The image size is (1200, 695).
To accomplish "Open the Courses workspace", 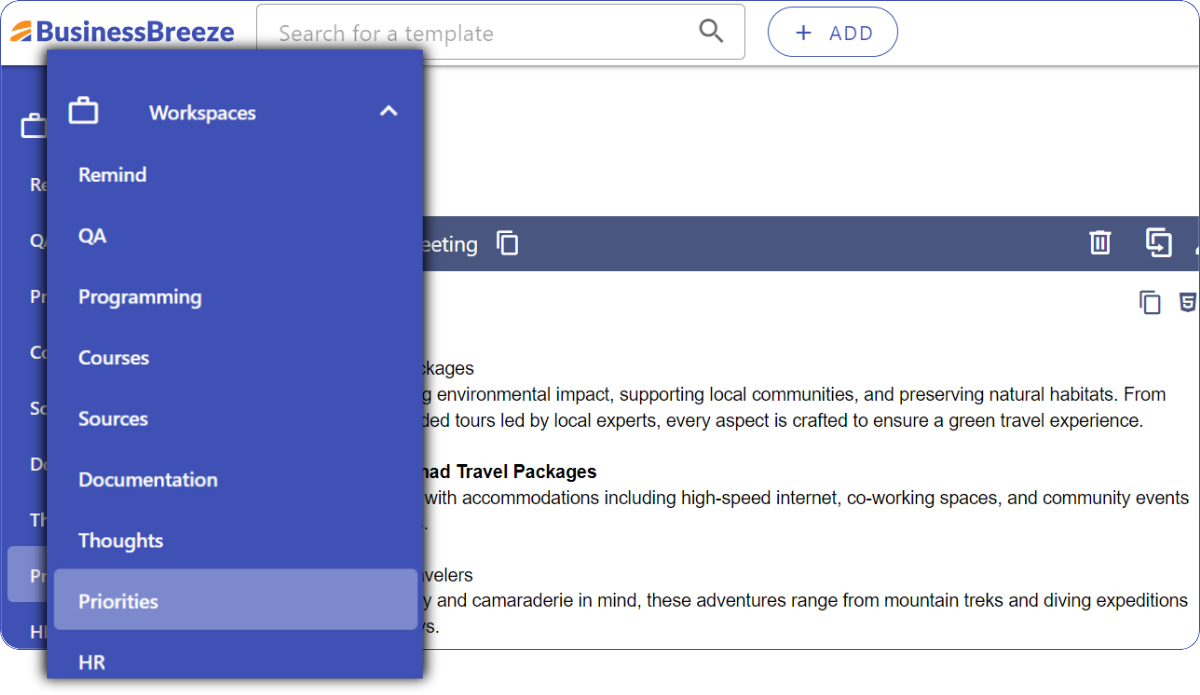I will pyautogui.click(x=114, y=358).
